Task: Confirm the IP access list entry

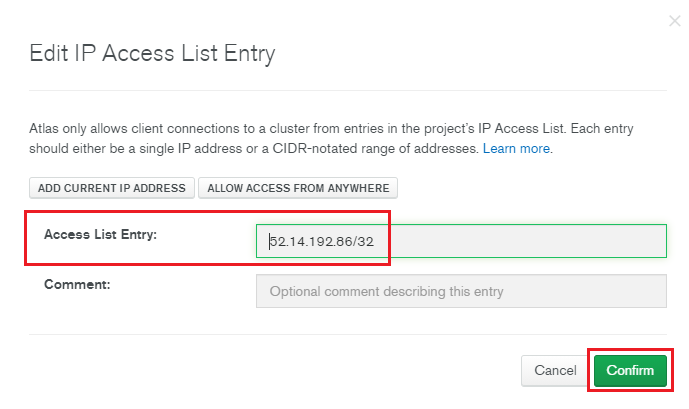Action: point(630,370)
